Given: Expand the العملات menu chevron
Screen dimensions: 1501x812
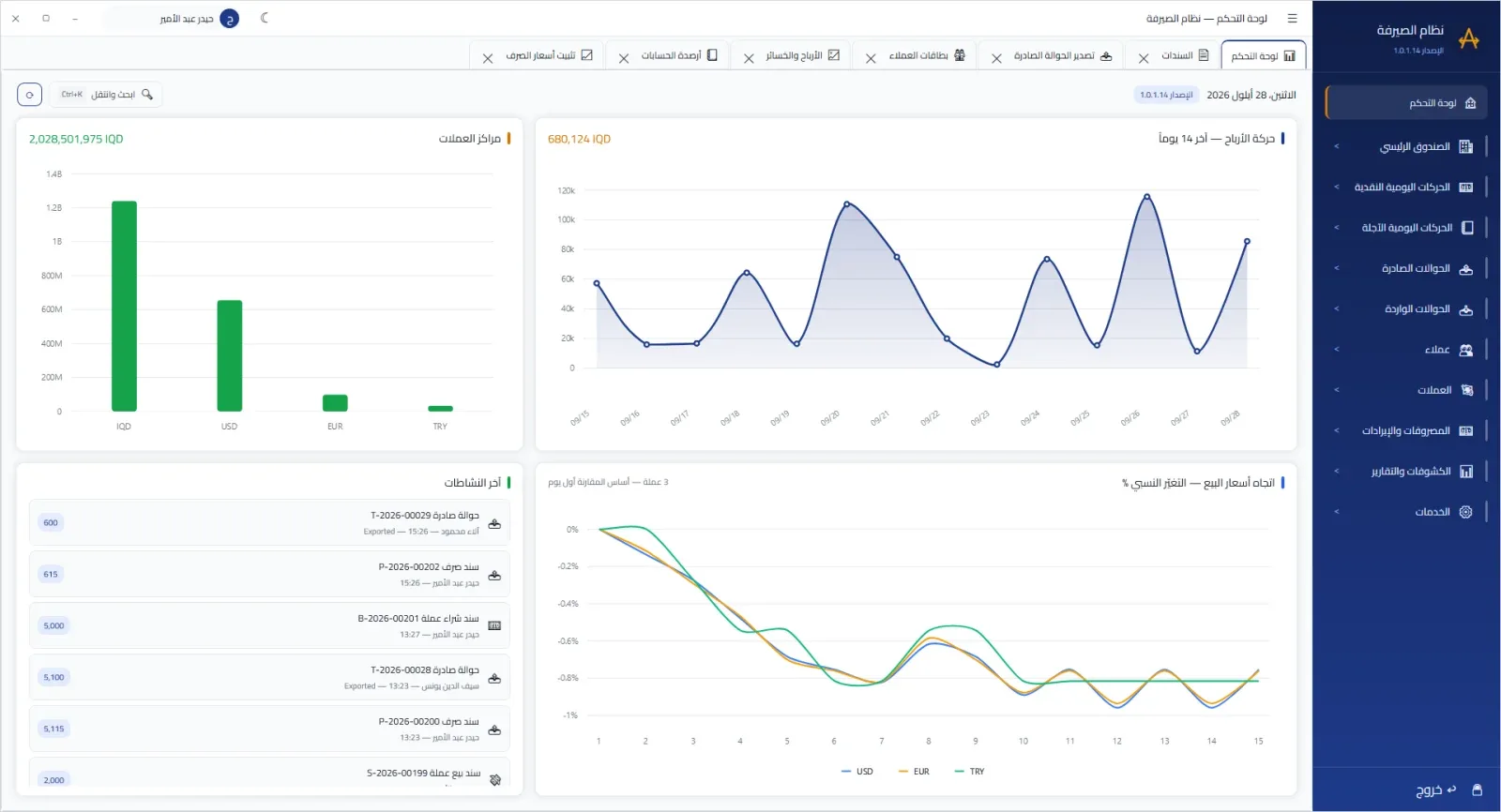Looking at the screenshot, I should click(1337, 390).
